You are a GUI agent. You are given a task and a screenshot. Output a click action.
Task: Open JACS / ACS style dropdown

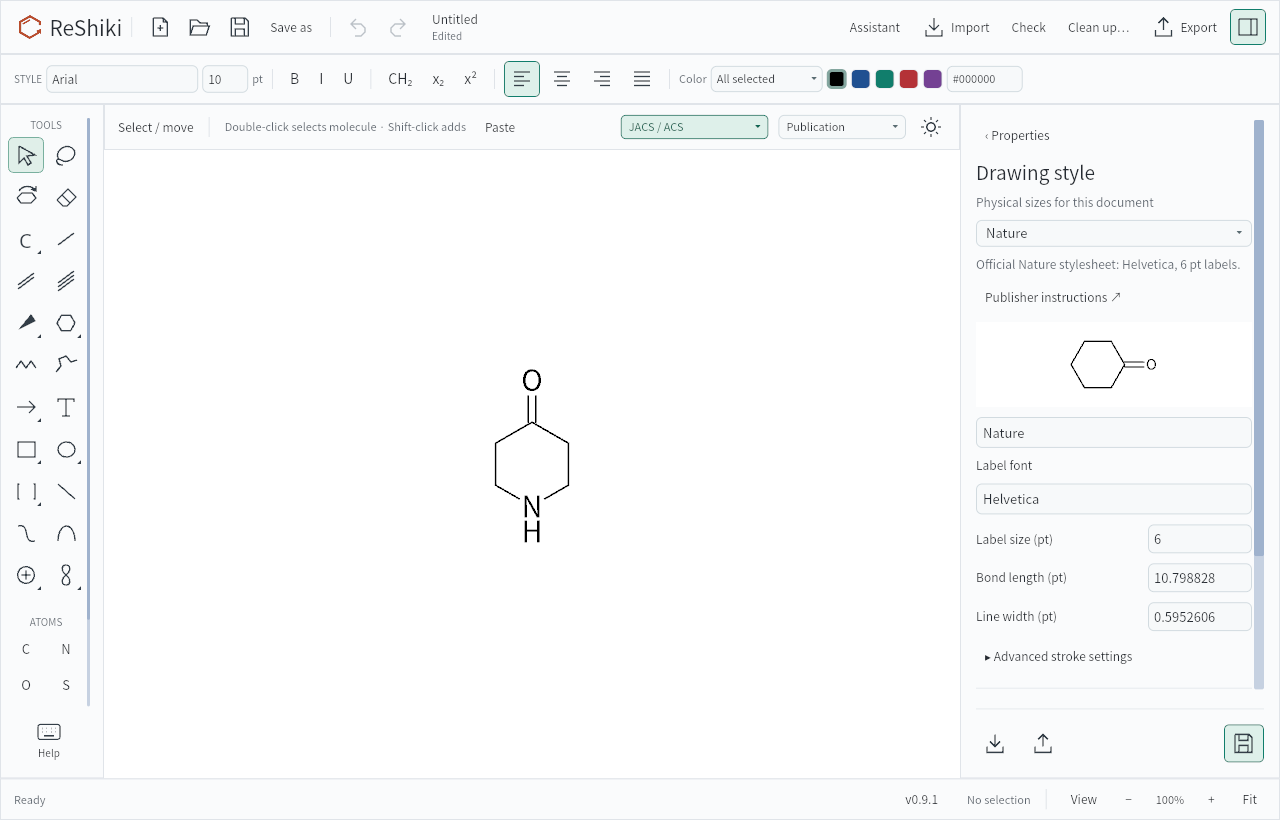[694, 127]
